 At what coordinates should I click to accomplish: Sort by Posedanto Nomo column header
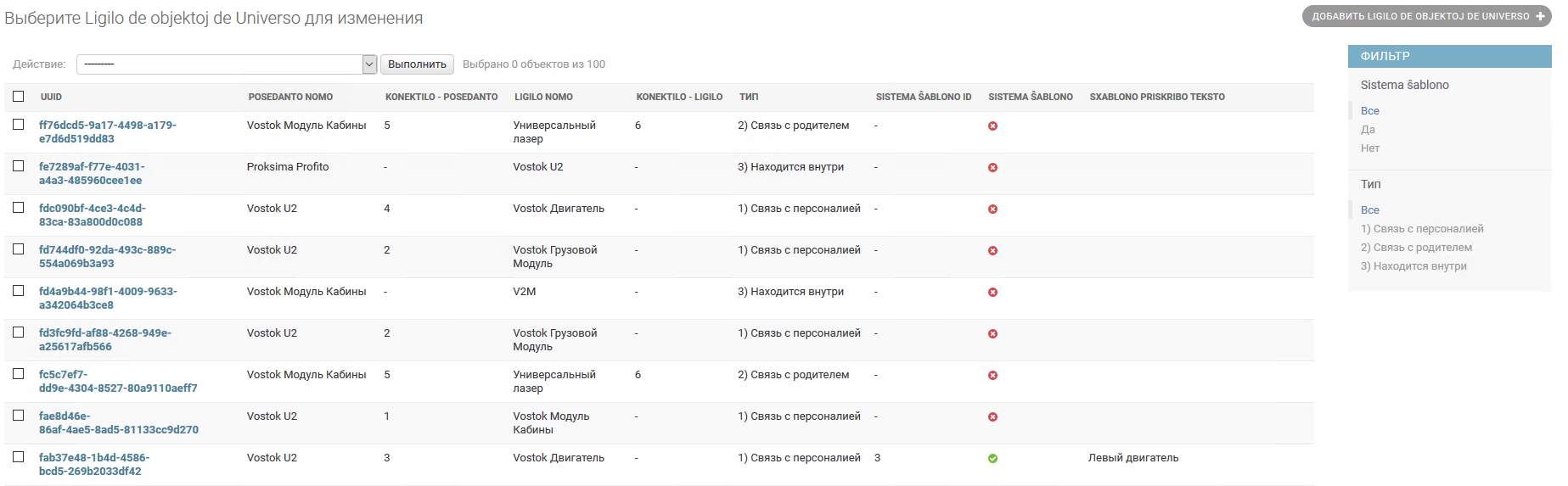point(290,97)
